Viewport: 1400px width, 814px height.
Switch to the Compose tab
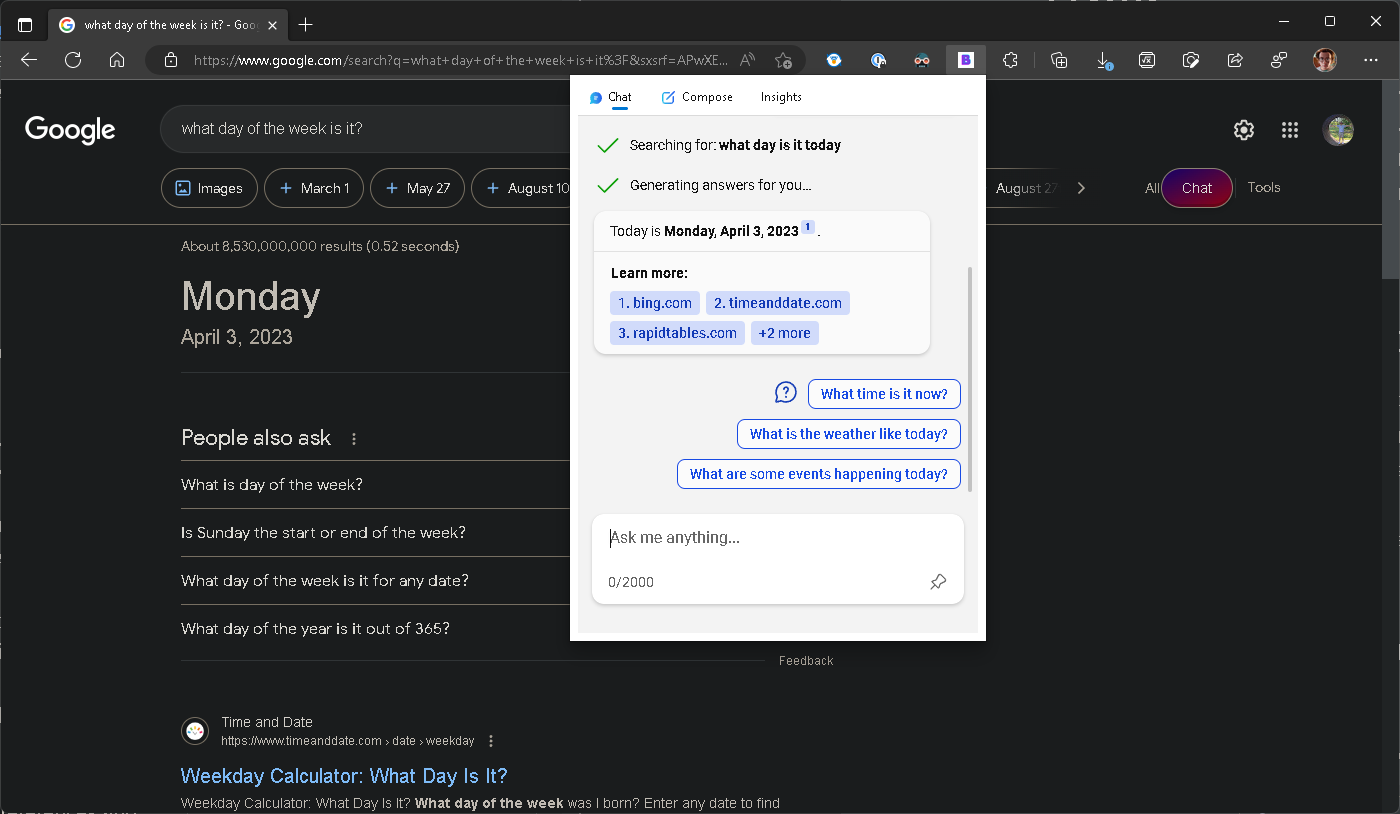tap(697, 97)
